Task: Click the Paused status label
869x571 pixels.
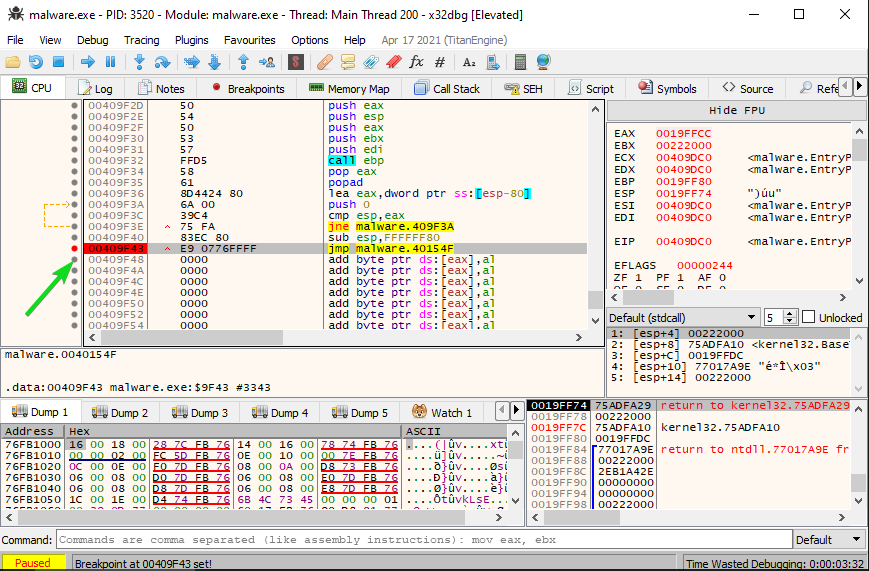Action: [x=33, y=563]
